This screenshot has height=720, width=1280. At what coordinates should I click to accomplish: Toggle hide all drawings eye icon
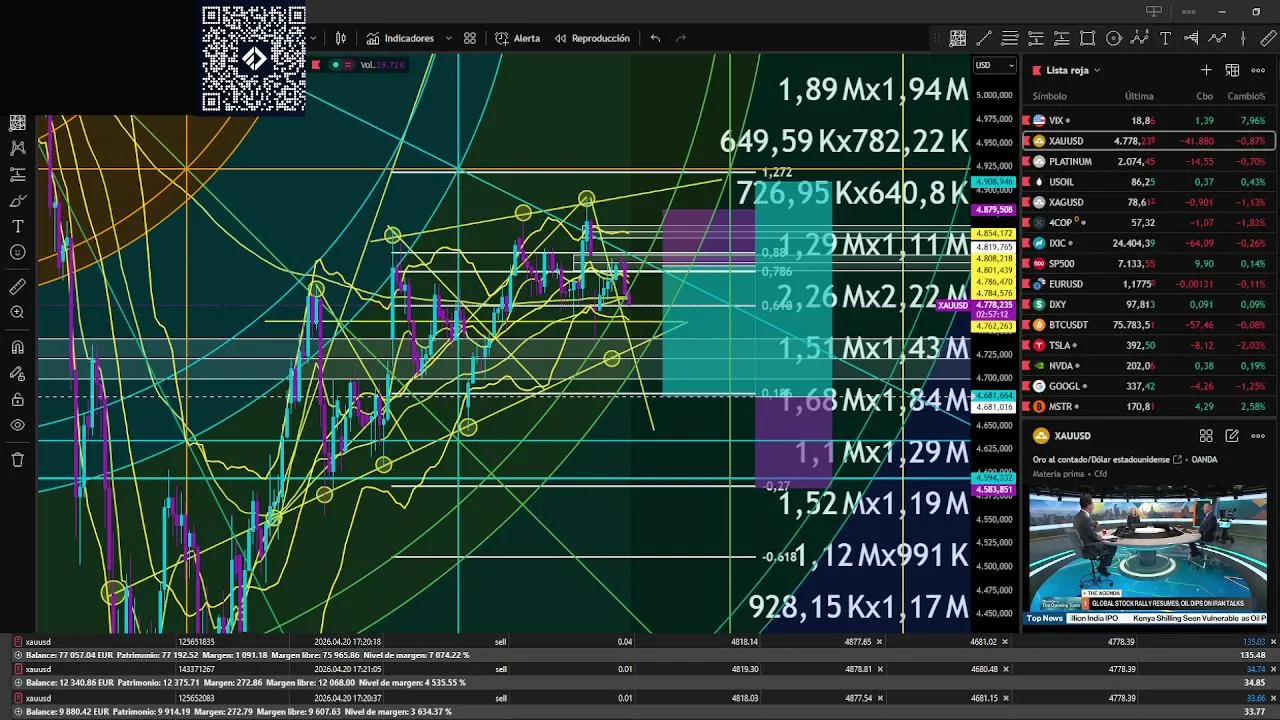click(18, 426)
